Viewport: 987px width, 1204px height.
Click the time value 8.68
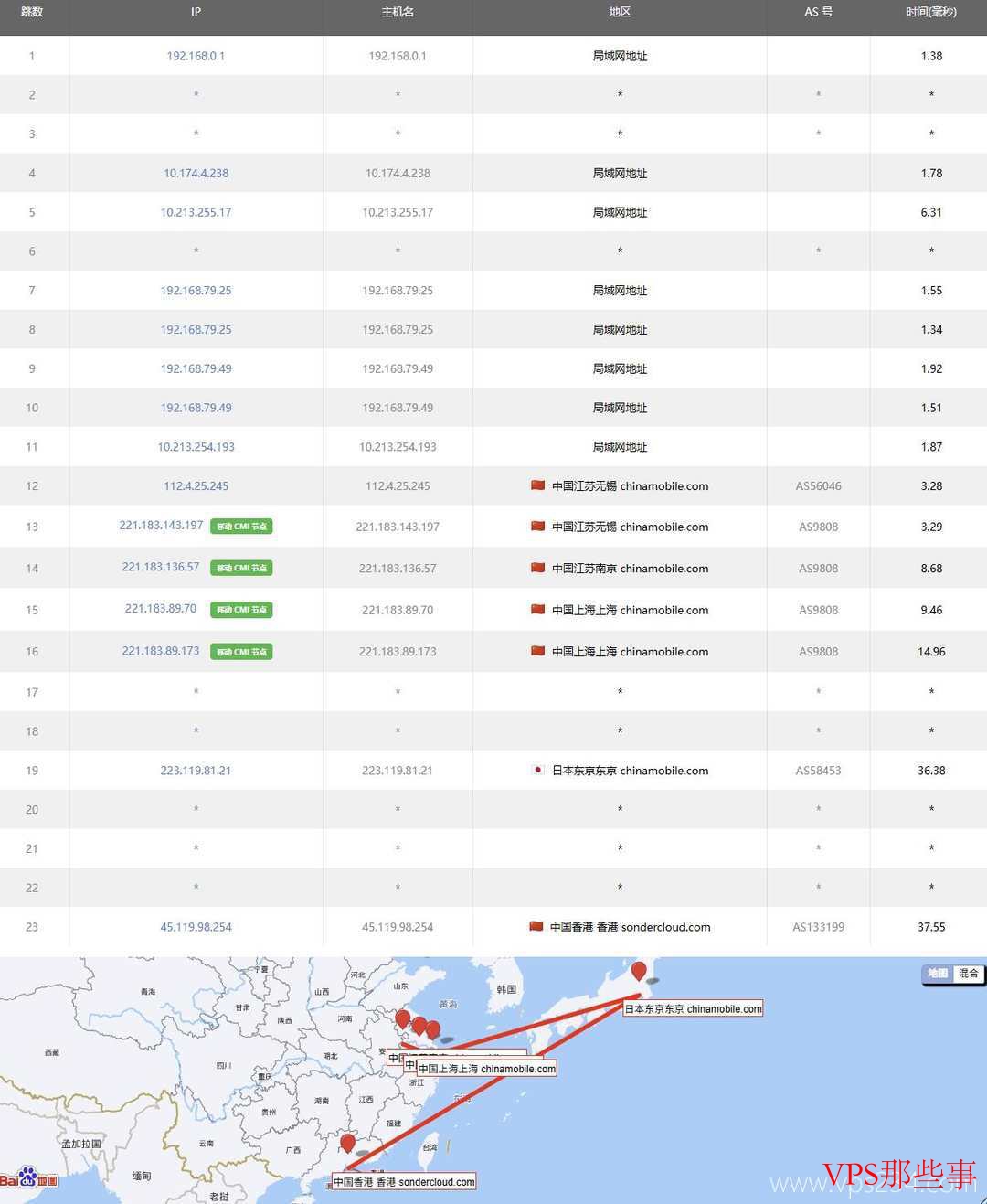(931, 569)
